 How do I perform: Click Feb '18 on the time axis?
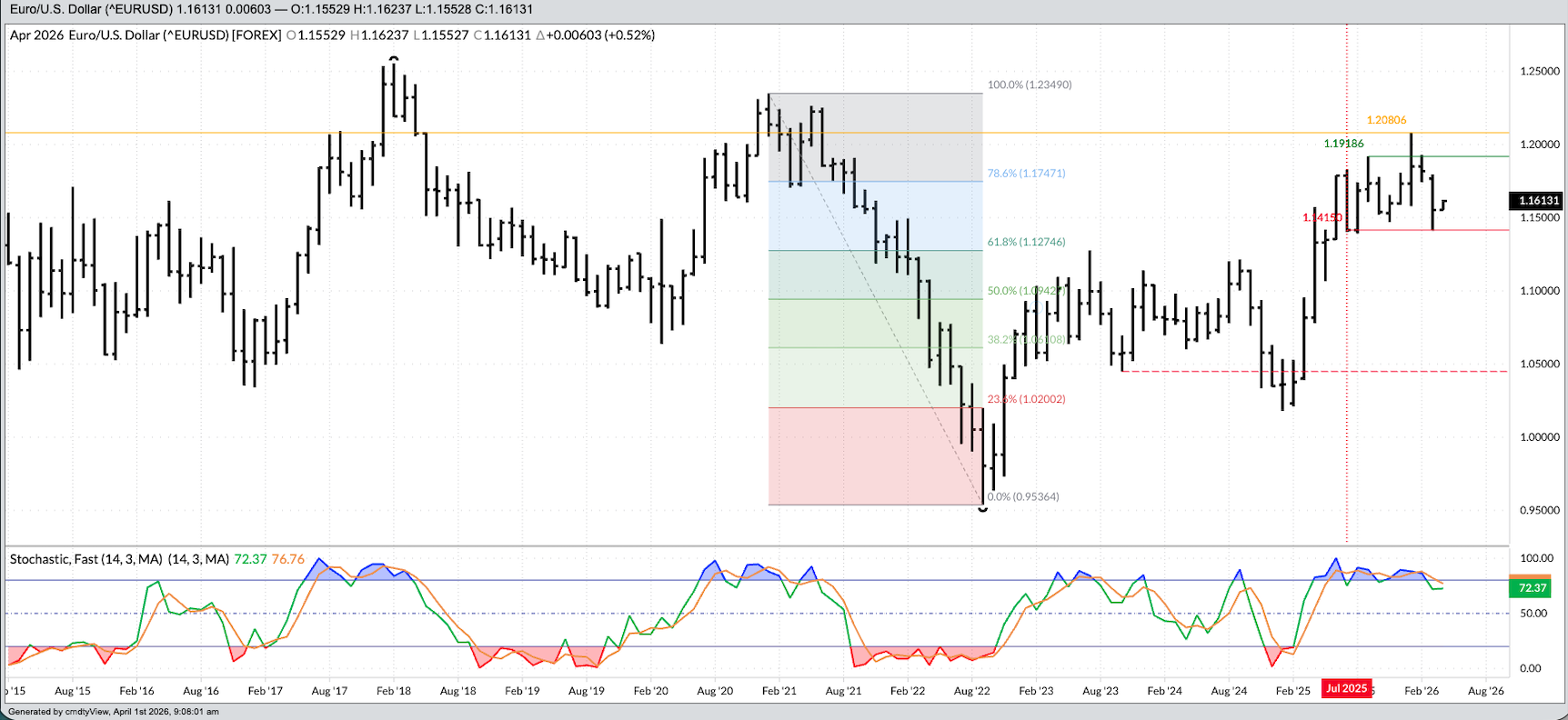[393, 691]
